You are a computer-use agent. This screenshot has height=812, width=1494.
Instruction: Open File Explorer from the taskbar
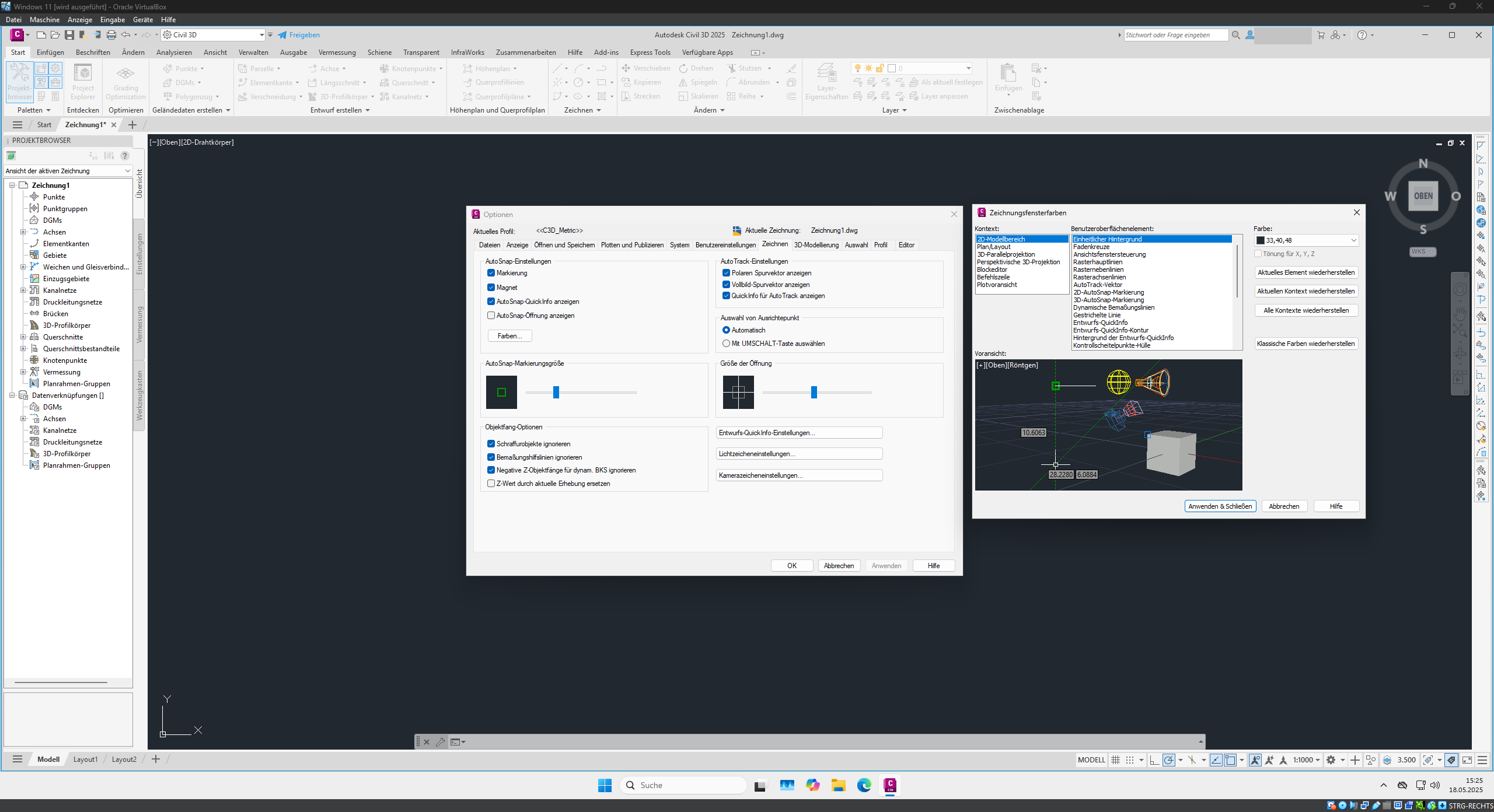click(838, 785)
